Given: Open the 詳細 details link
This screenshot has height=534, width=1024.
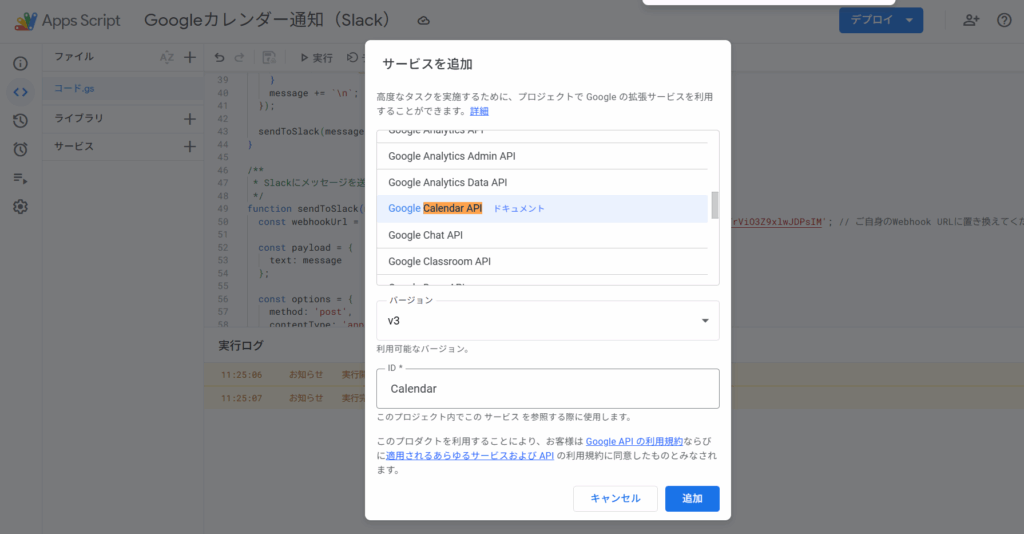Looking at the screenshot, I should tap(479, 112).
